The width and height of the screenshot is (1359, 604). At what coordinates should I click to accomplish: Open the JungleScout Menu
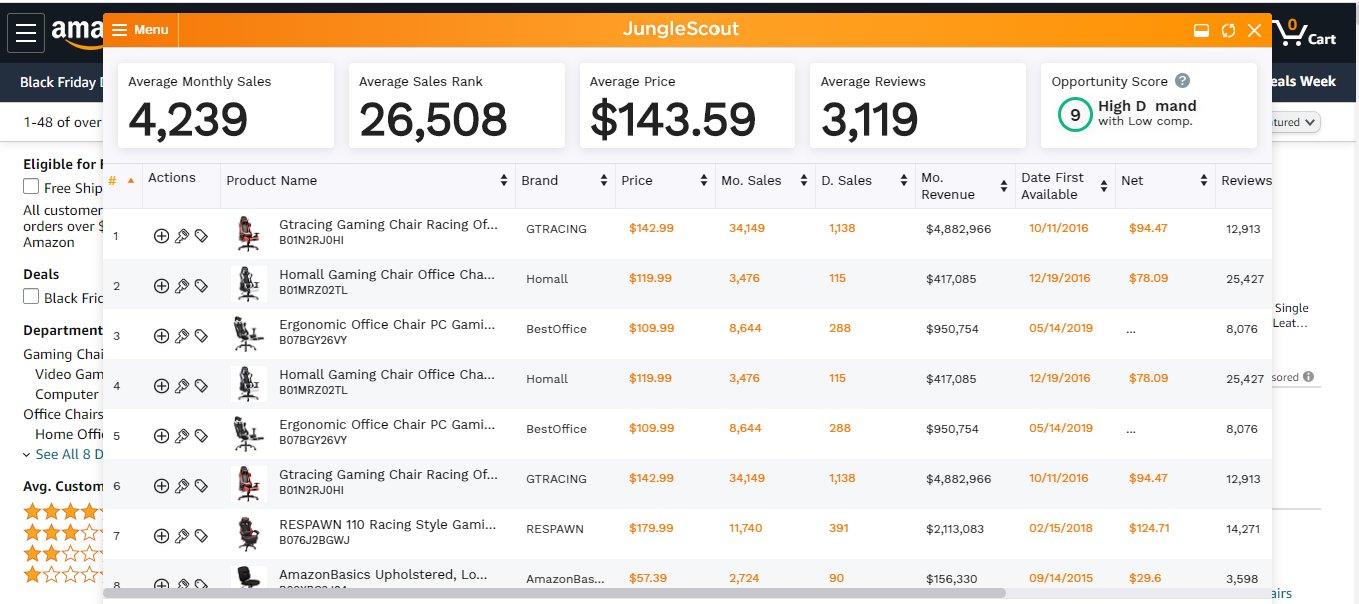[140, 30]
